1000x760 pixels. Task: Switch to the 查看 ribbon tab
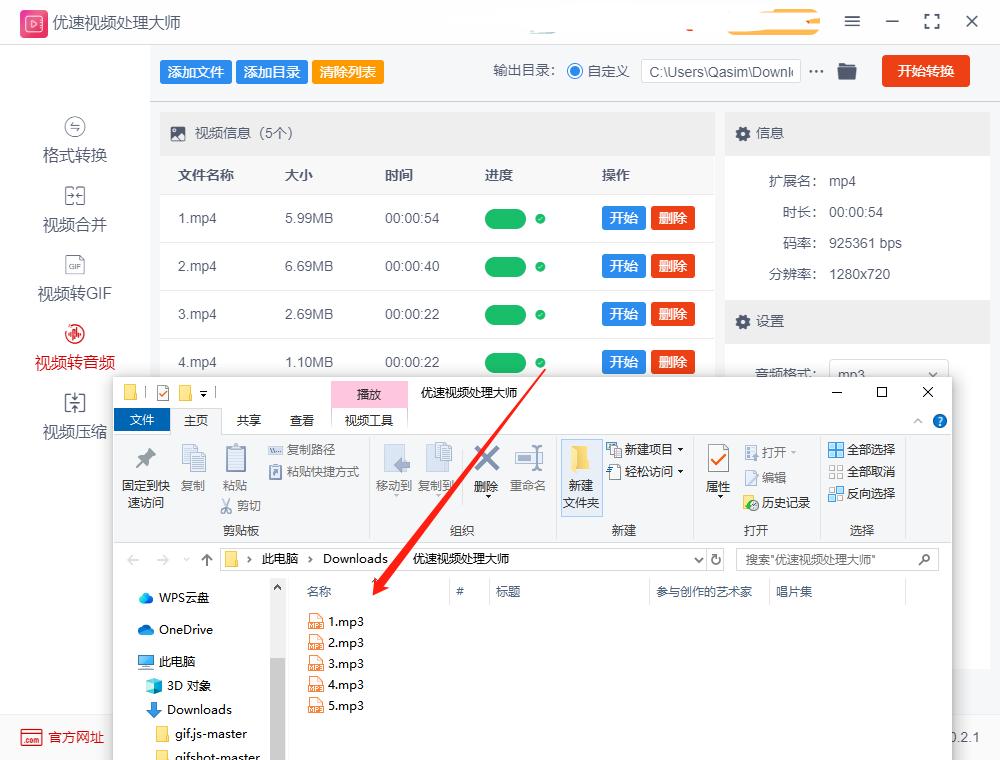[301, 421]
